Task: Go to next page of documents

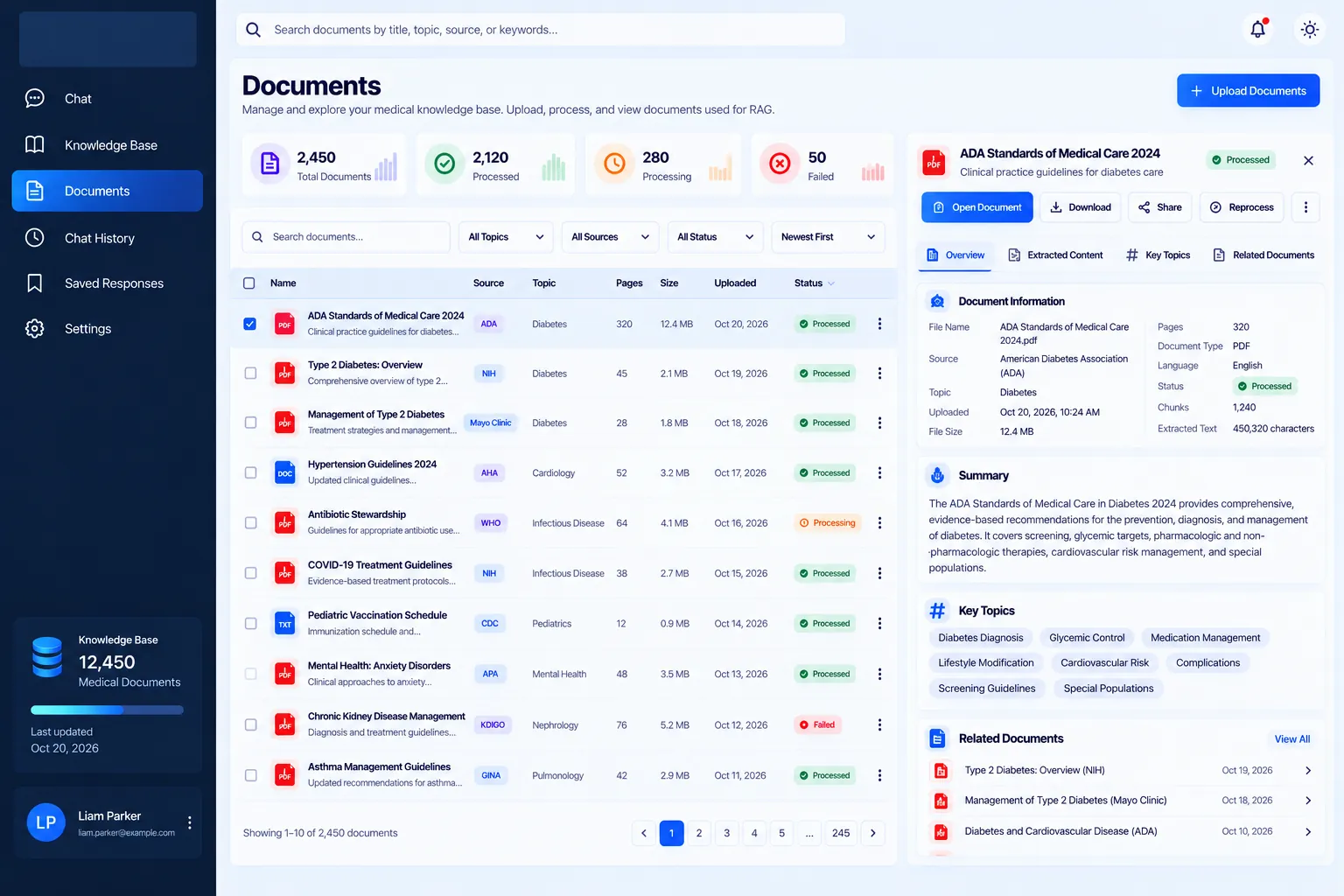Action: click(872, 833)
